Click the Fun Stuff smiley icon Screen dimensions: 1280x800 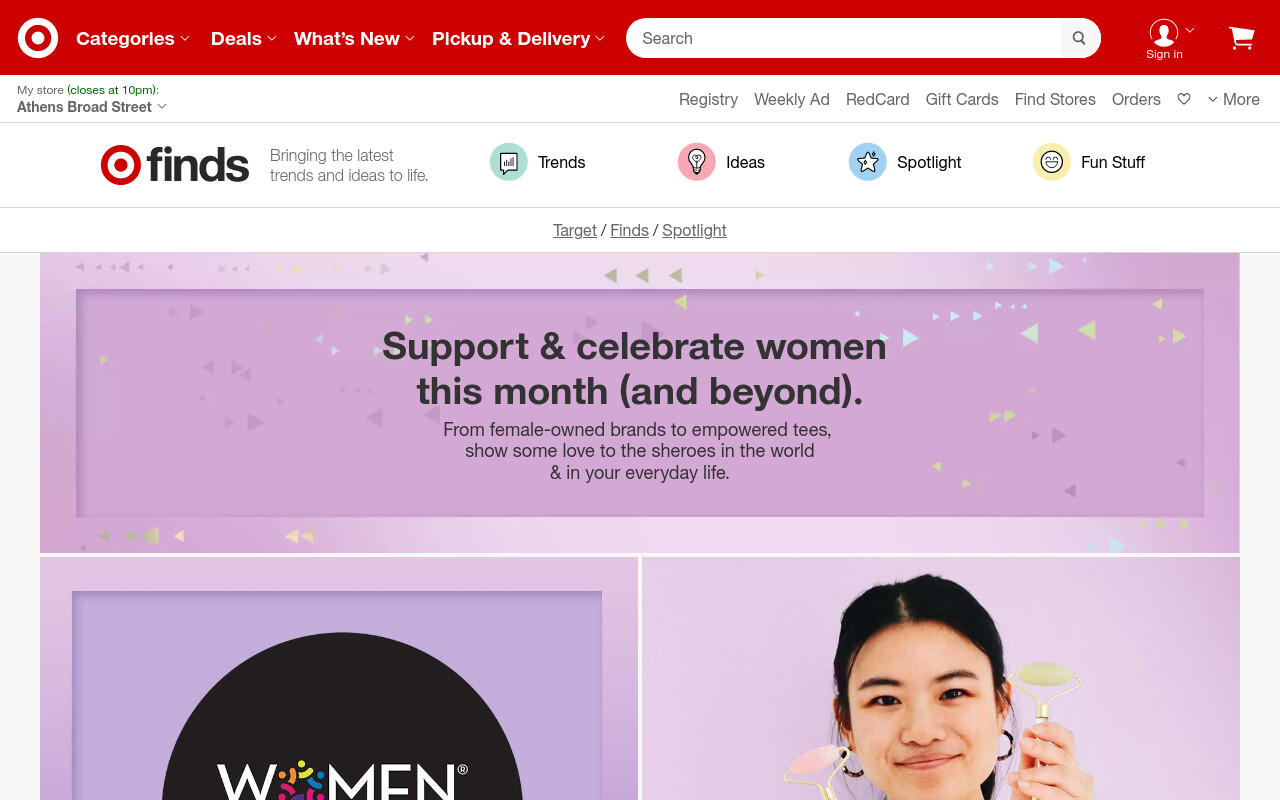pos(1052,162)
